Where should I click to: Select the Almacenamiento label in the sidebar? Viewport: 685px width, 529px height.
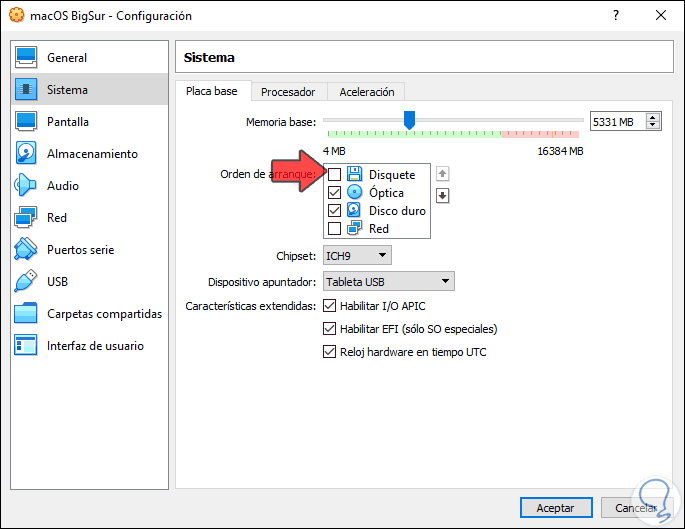[93, 154]
